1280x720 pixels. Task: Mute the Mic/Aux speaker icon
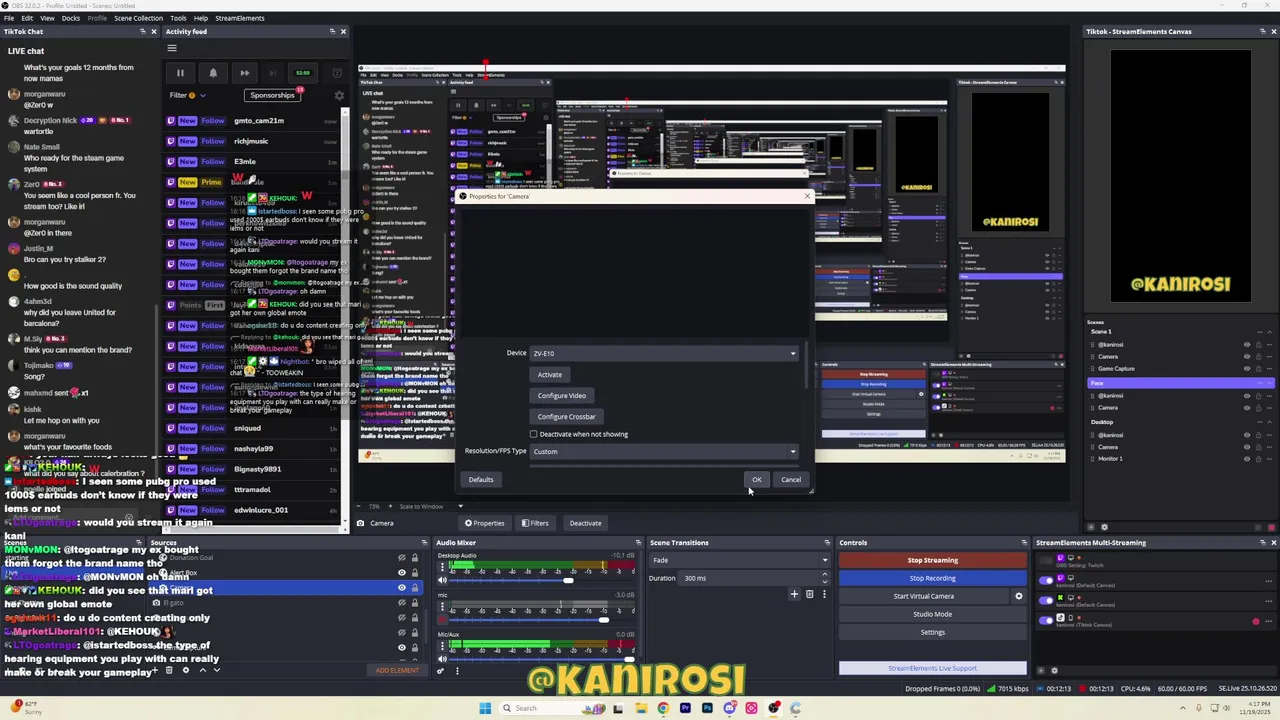[442, 660]
